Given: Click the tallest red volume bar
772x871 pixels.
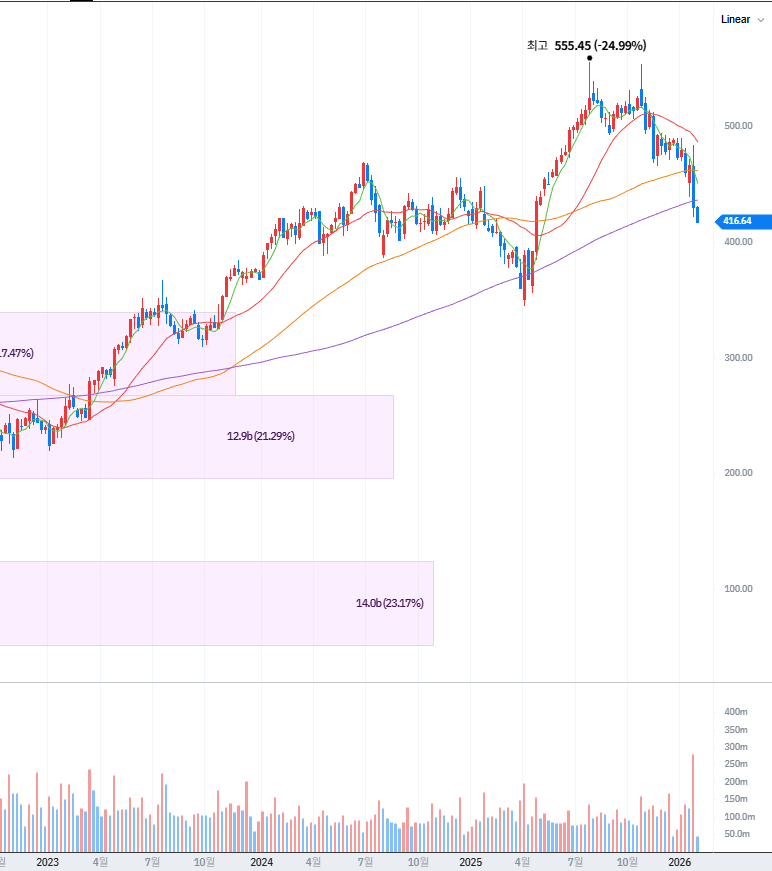Looking at the screenshot, I should point(692,800).
